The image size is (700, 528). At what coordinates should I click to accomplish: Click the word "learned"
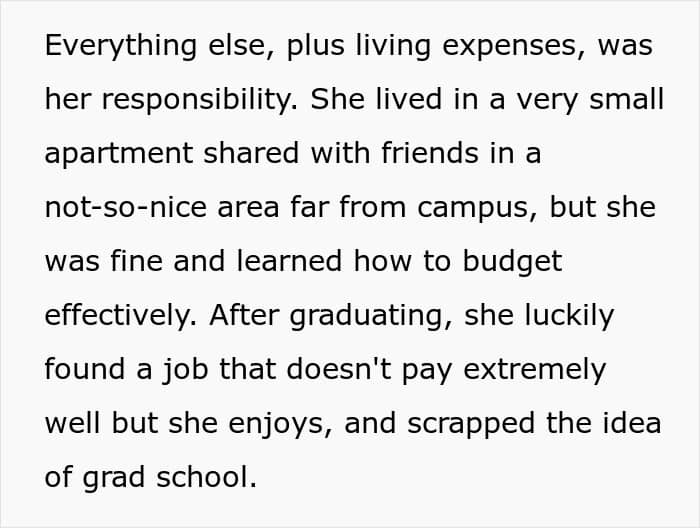pos(282,262)
